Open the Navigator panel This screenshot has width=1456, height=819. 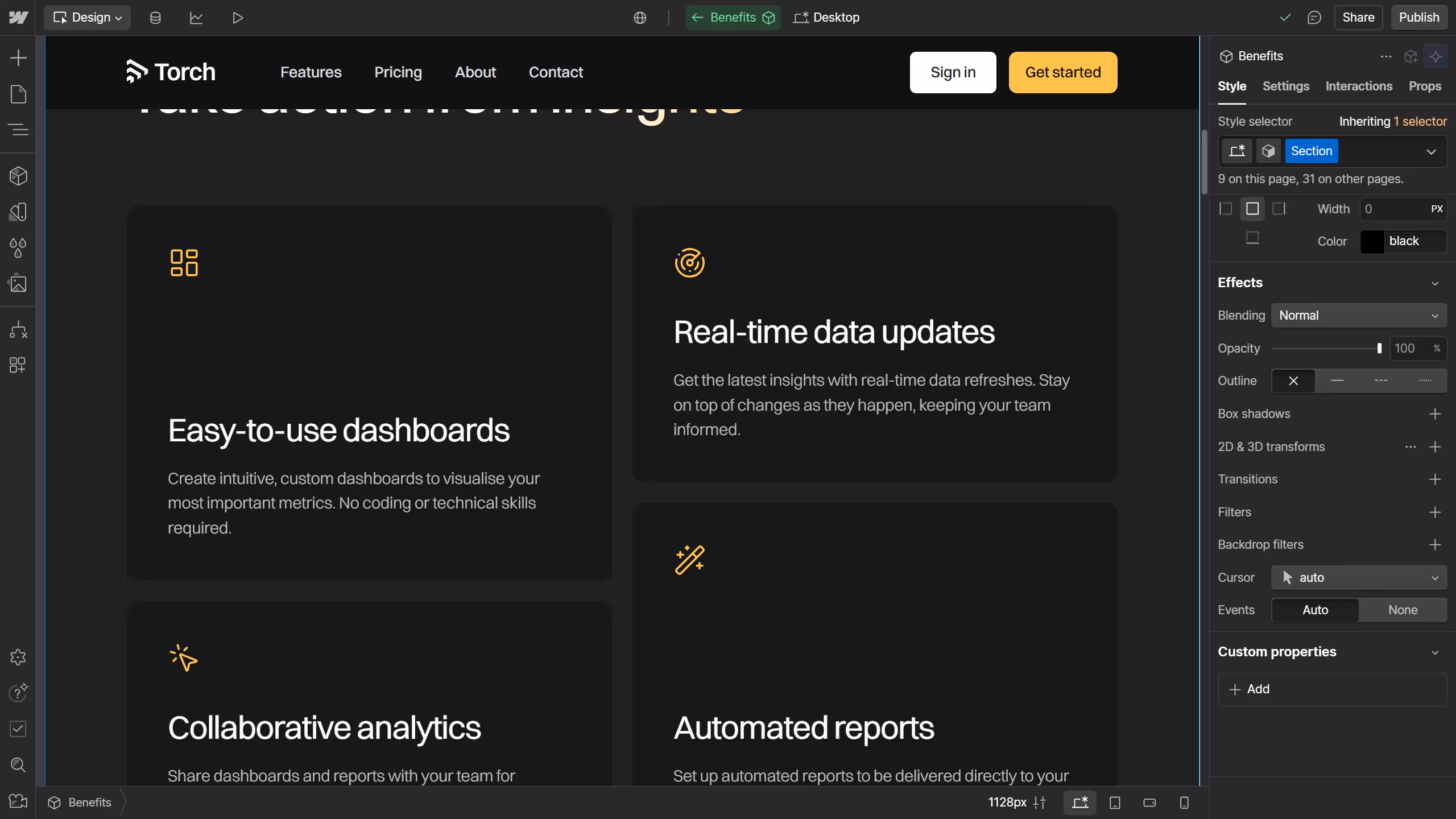click(19, 130)
